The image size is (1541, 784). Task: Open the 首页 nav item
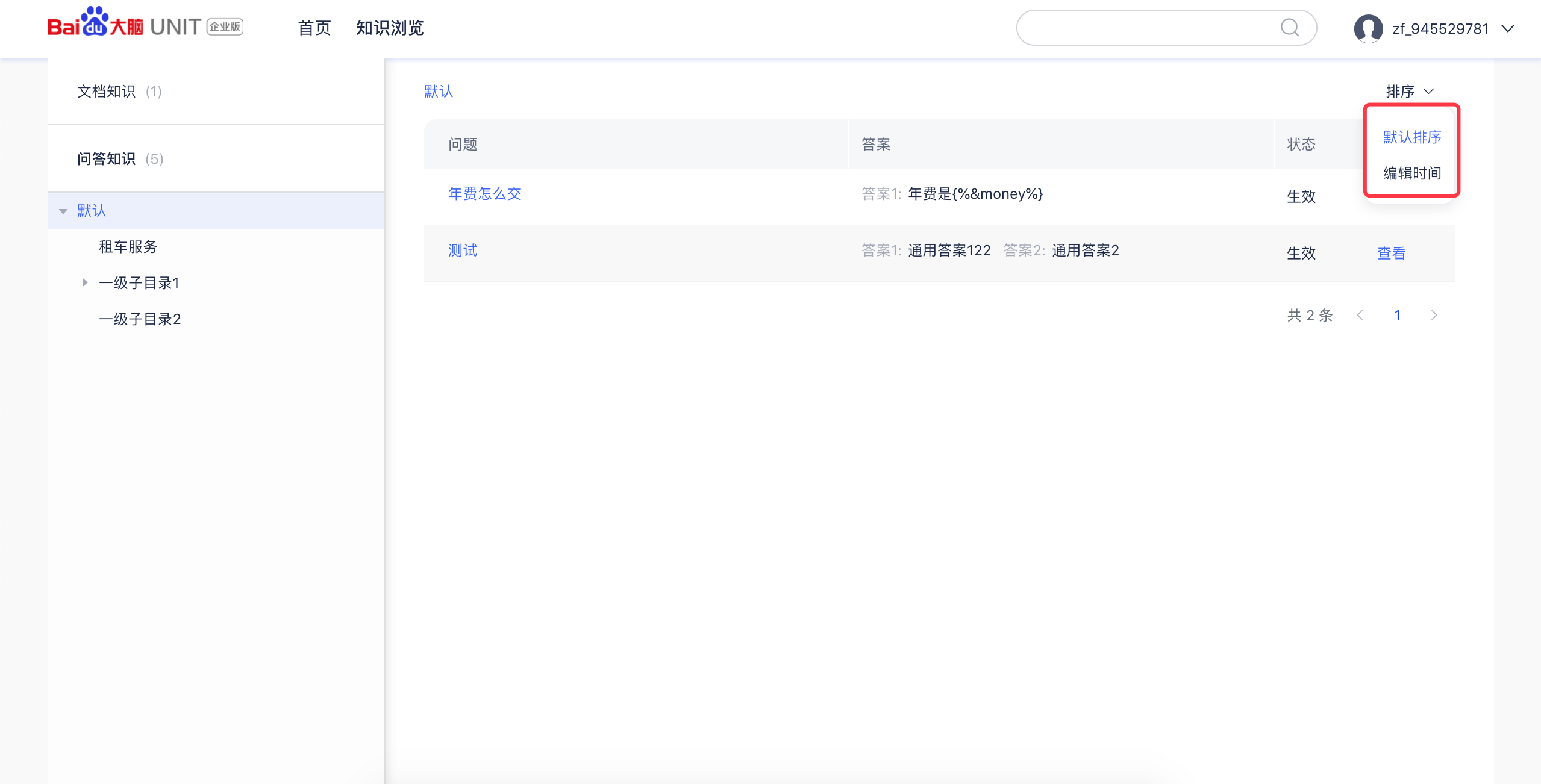(x=314, y=28)
